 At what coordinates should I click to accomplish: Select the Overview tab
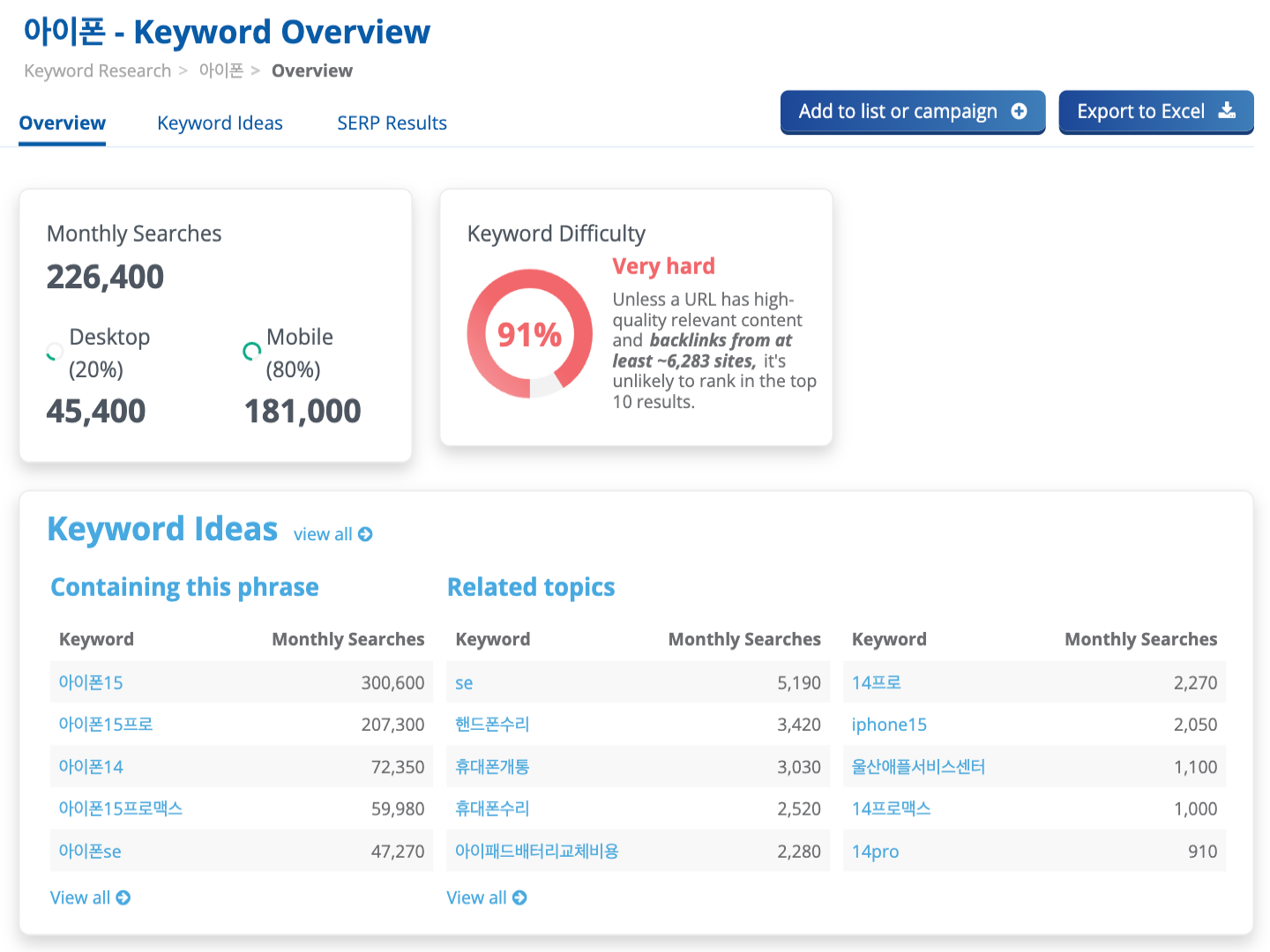tap(63, 123)
